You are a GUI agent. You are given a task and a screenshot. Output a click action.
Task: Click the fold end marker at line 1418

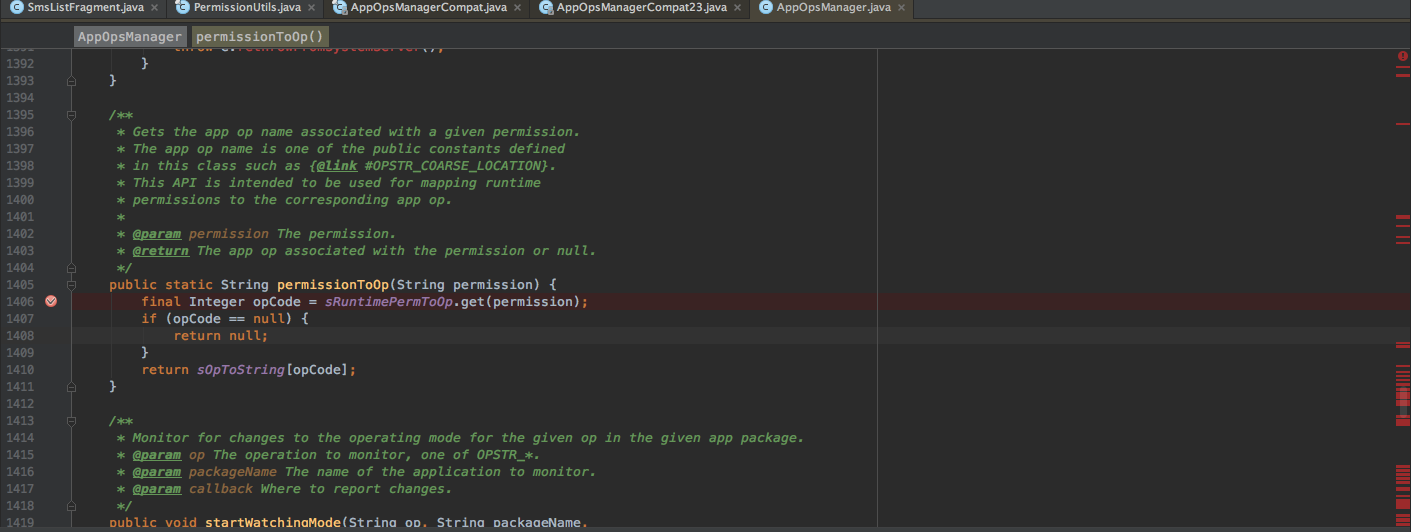[x=71, y=506]
